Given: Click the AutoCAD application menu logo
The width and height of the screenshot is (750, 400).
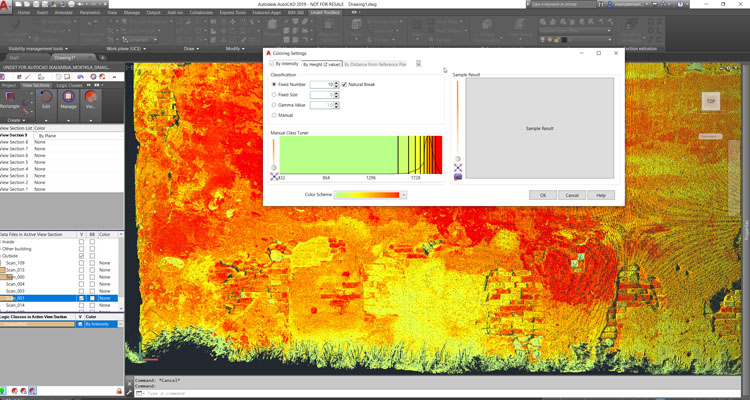Looking at the screenshot, I should coord(5,7).
